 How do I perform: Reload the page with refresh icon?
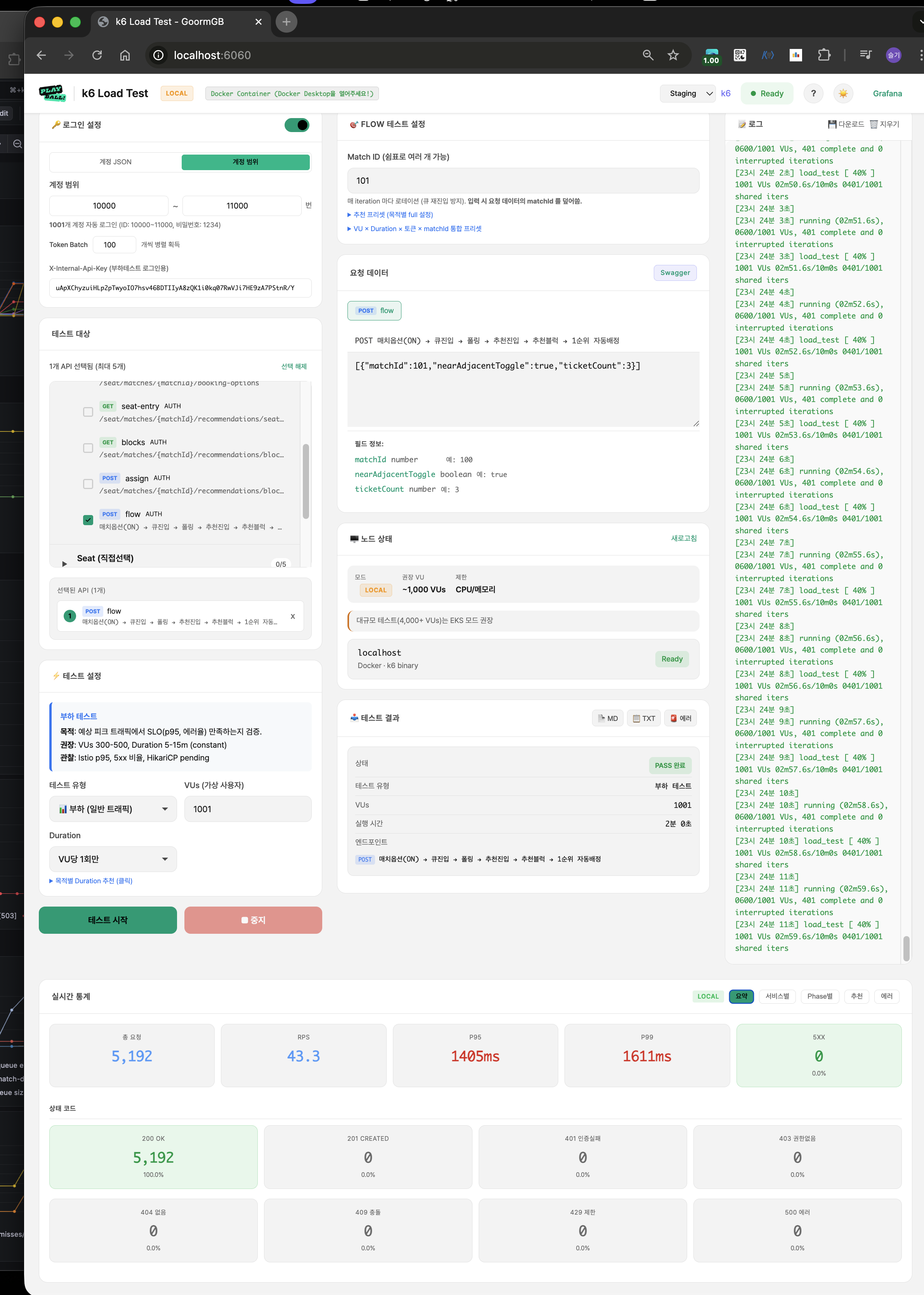coord(97,55)
